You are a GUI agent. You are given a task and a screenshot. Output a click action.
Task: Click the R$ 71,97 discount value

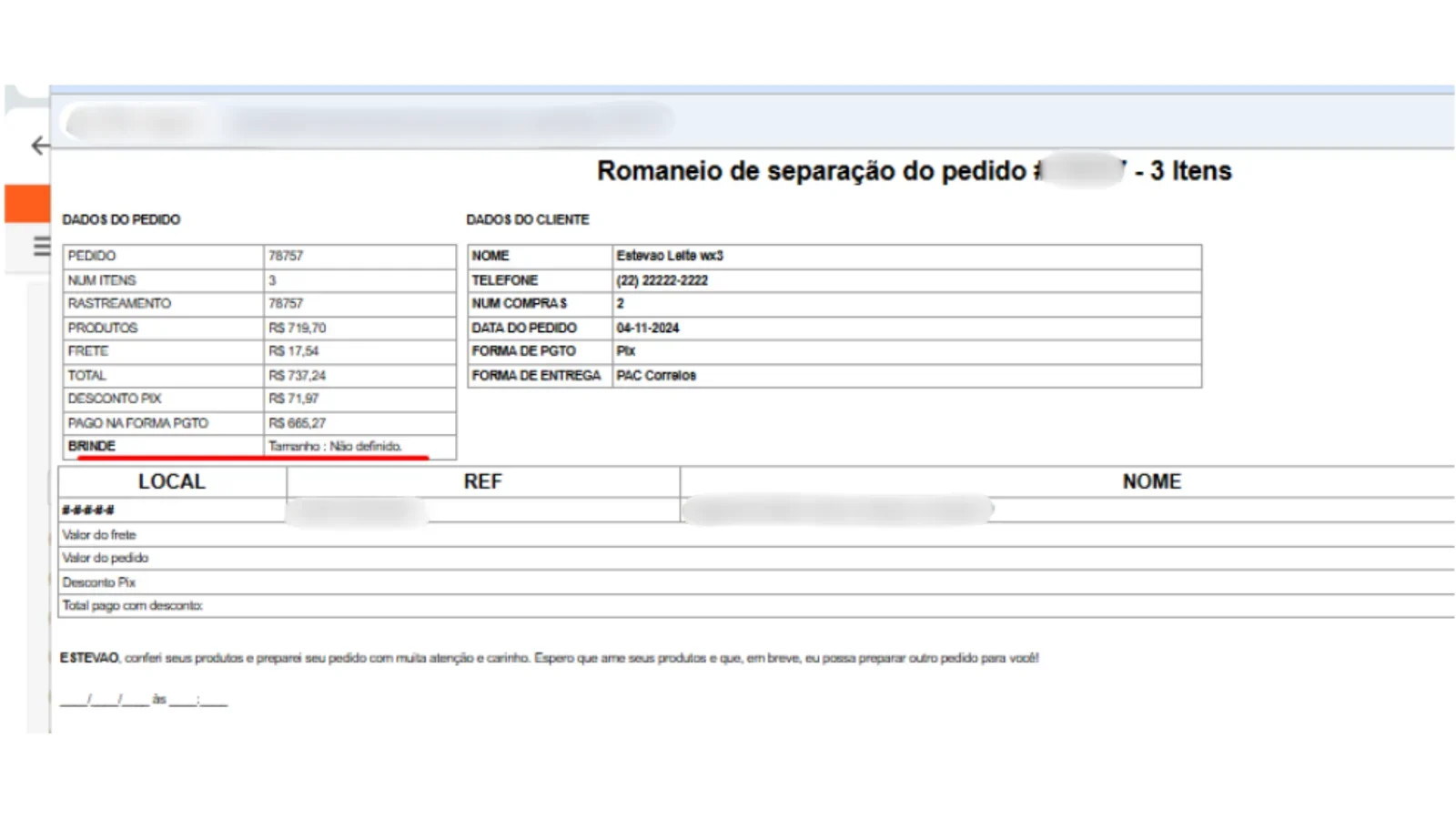(x=293, y=399)
